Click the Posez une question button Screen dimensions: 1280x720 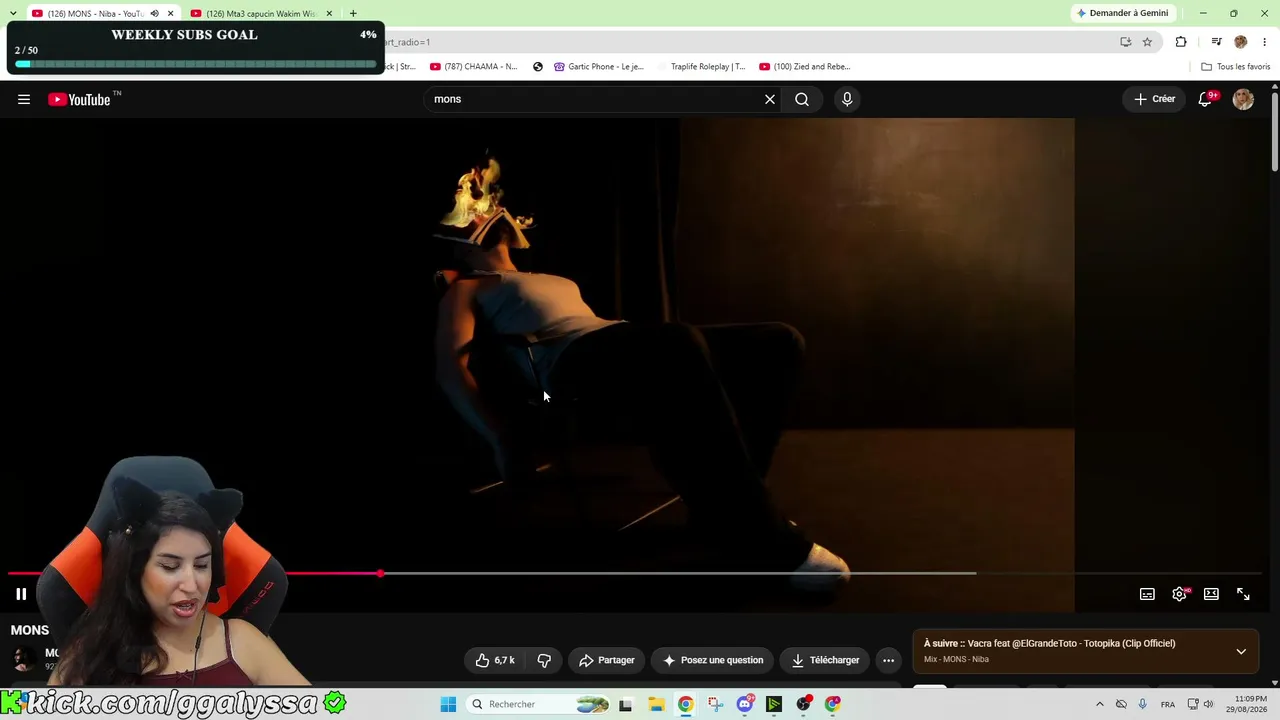(713, 660)
